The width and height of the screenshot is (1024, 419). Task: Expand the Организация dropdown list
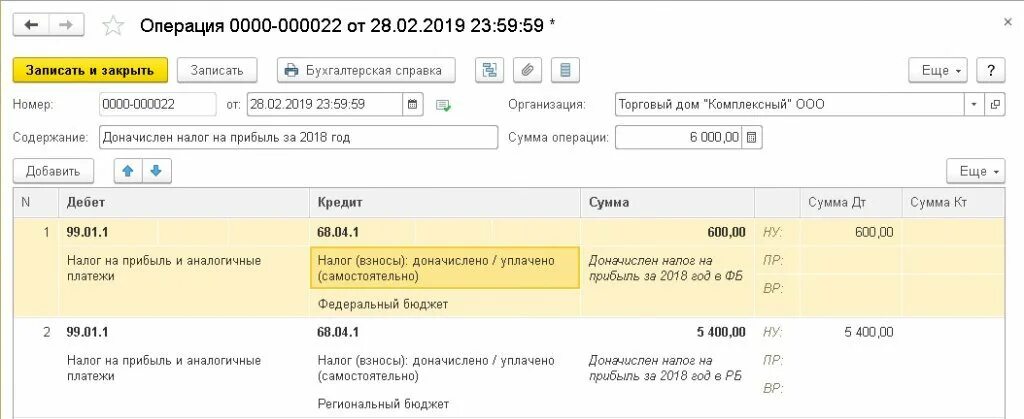click(974, 104)
